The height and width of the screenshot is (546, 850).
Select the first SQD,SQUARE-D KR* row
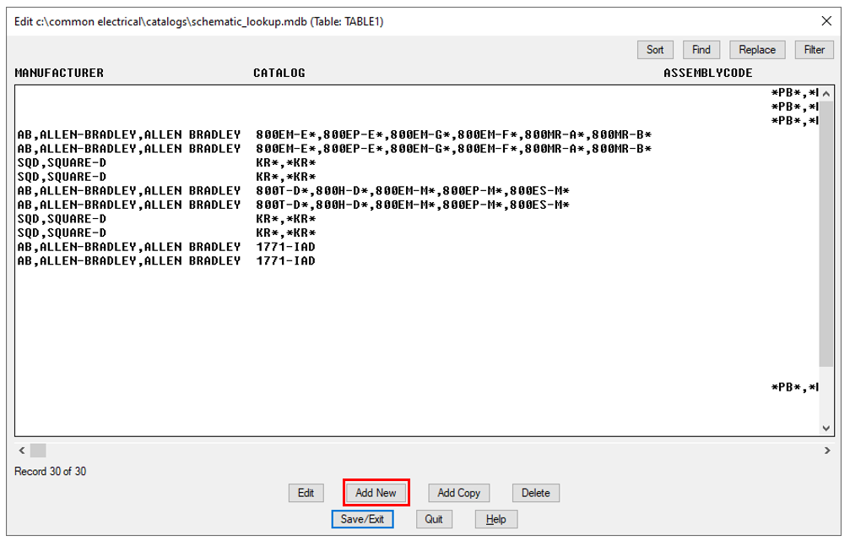click(416, 163)
